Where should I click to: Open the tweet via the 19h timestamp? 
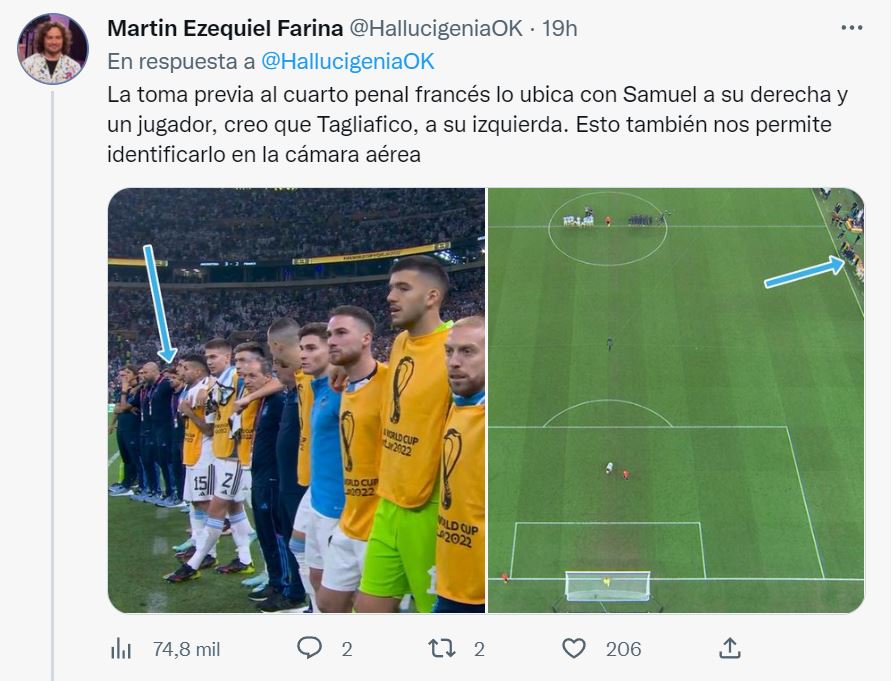coord(559,28)
